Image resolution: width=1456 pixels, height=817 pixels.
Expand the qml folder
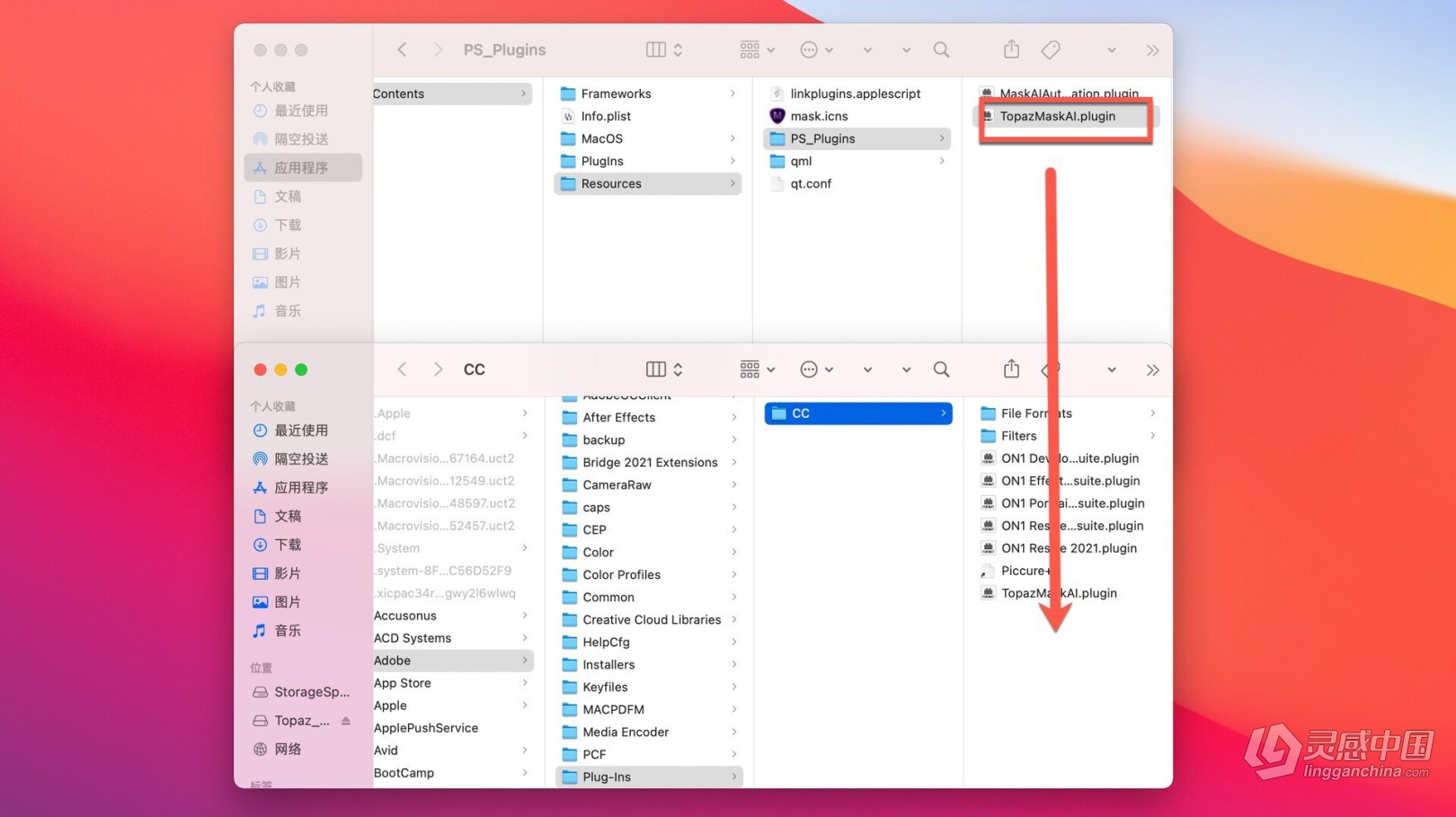942,161
